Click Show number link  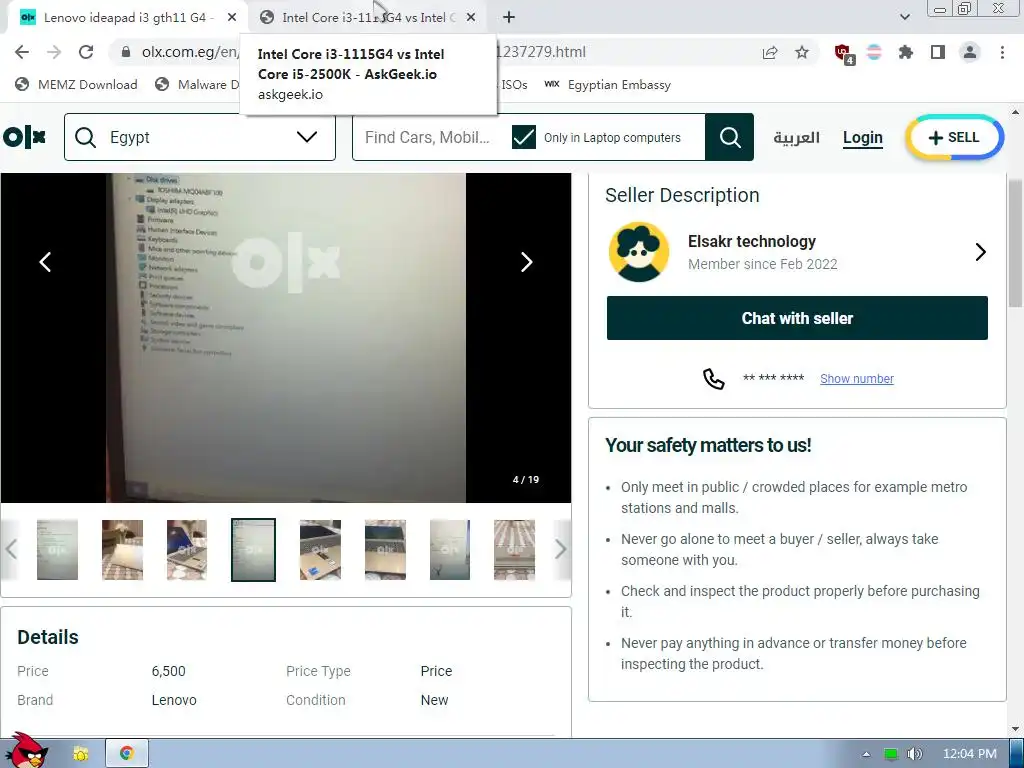point(857,379)
